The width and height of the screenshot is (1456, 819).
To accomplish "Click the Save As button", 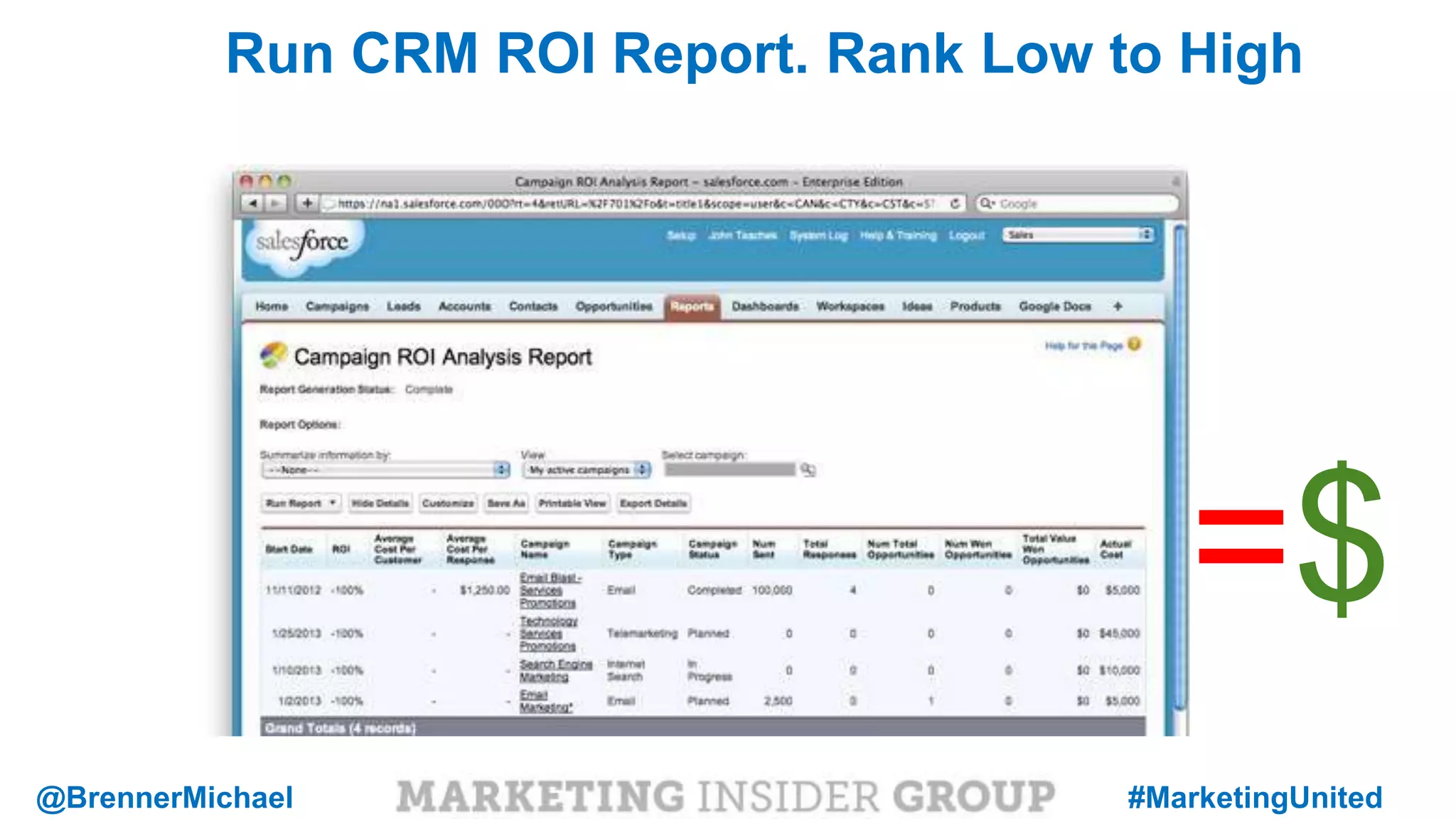I will [x=506, y=503].
